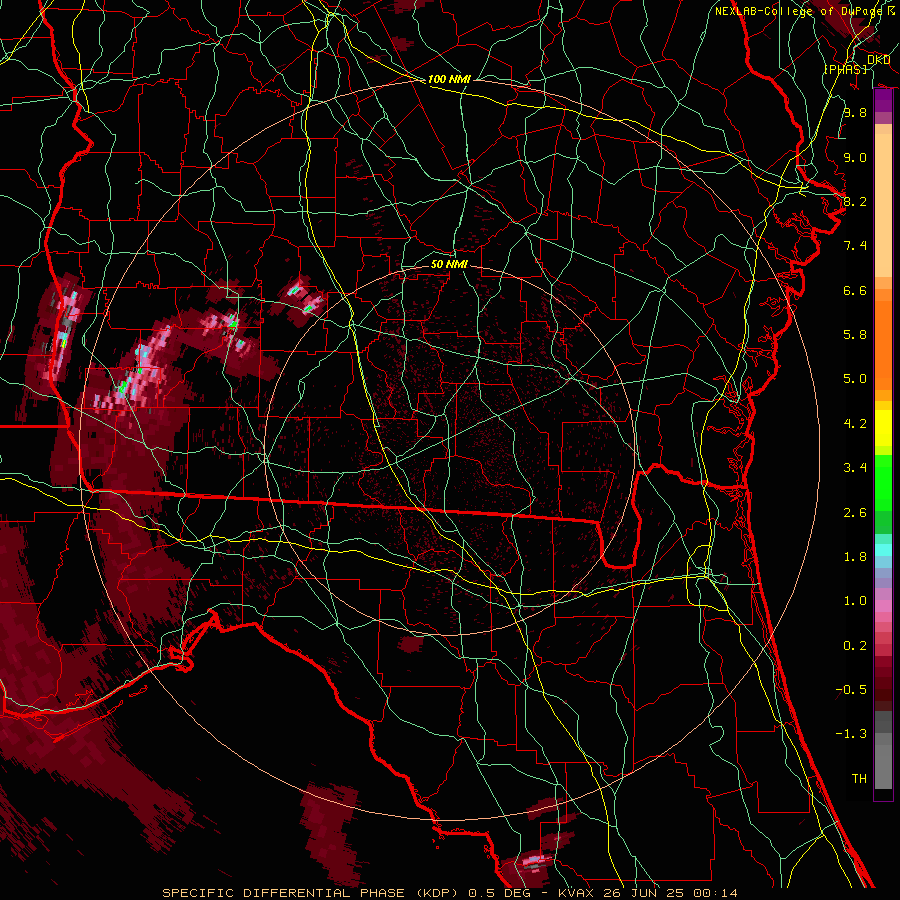
Task: Click the 6.6 value on the color scale
Action: click(x=855, y=290)
